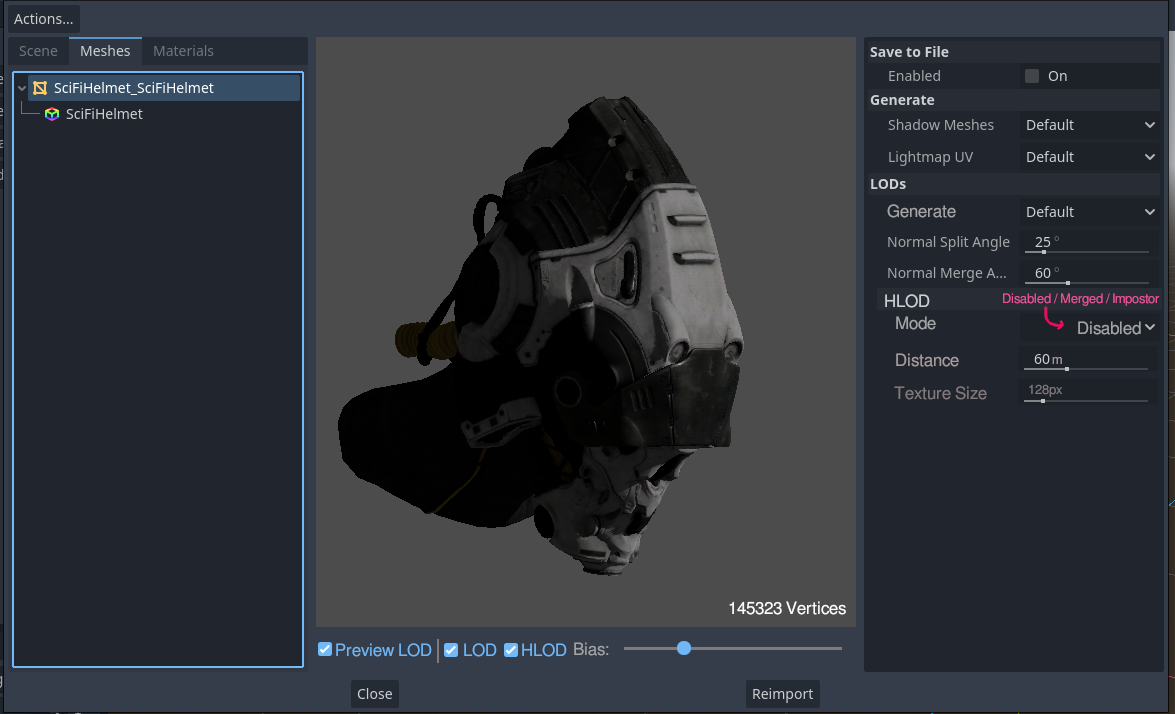The height and width of the screenshot is (714, 1175).
Task: Change the HLOD Mode from Disabled
Action: (1115, 327)
